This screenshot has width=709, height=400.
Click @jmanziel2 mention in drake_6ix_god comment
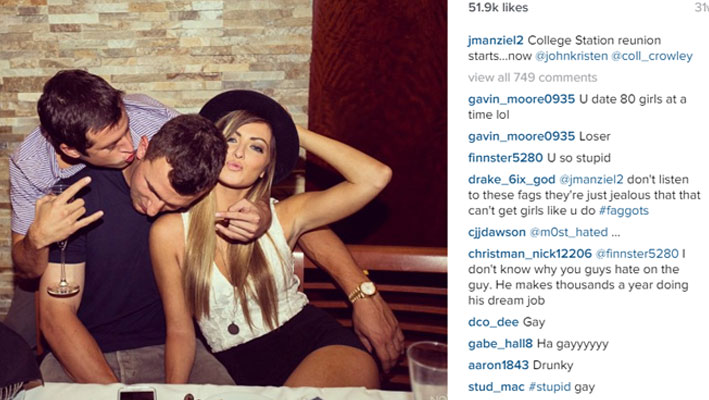click(x=591, y=179)
